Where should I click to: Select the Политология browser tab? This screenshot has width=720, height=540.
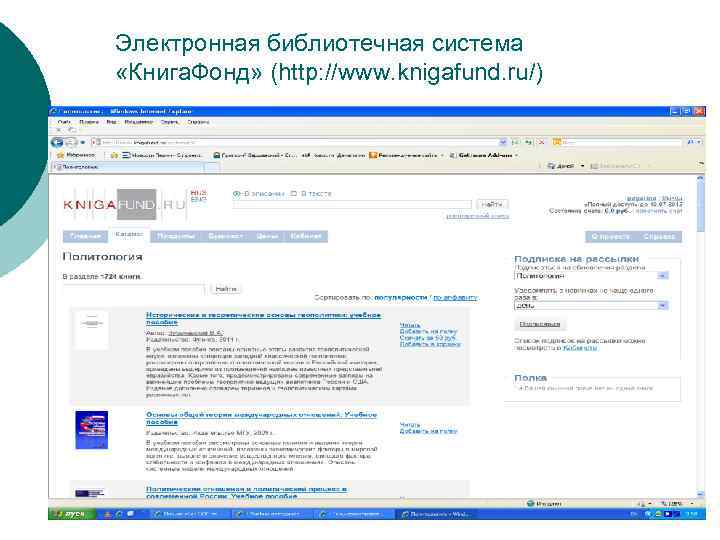[129, 167]
